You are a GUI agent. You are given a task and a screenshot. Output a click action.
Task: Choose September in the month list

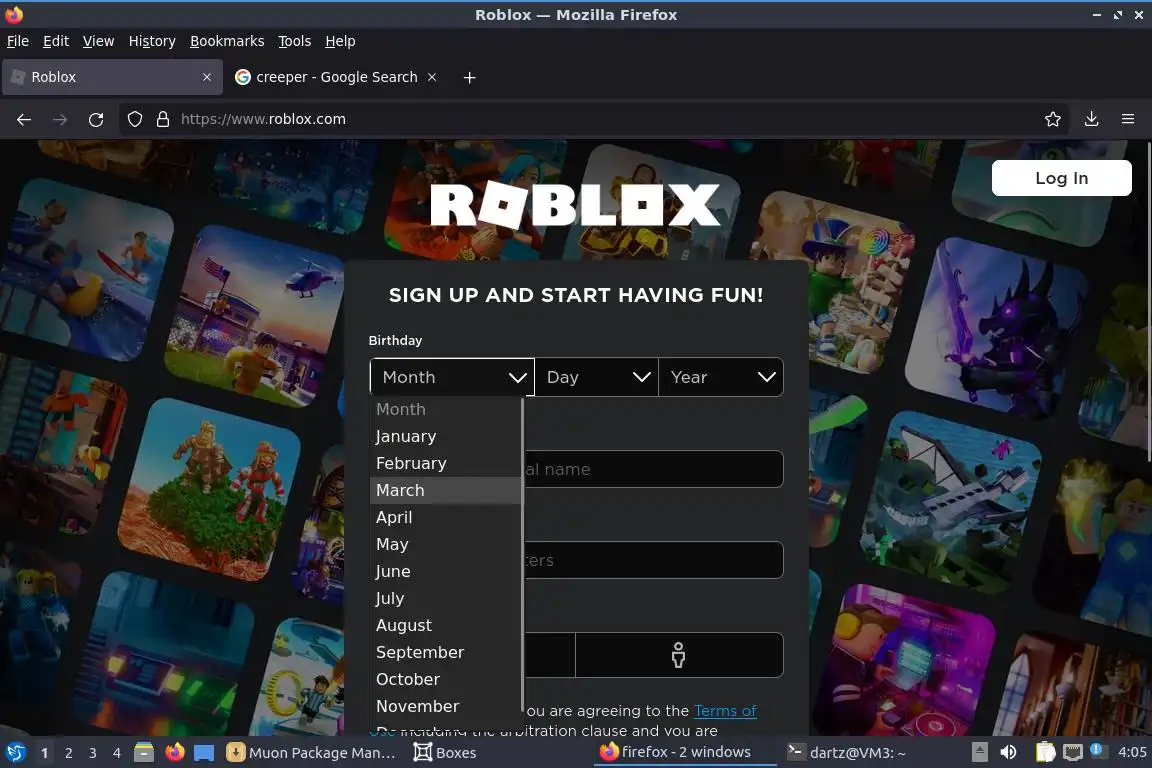(445, 653)
